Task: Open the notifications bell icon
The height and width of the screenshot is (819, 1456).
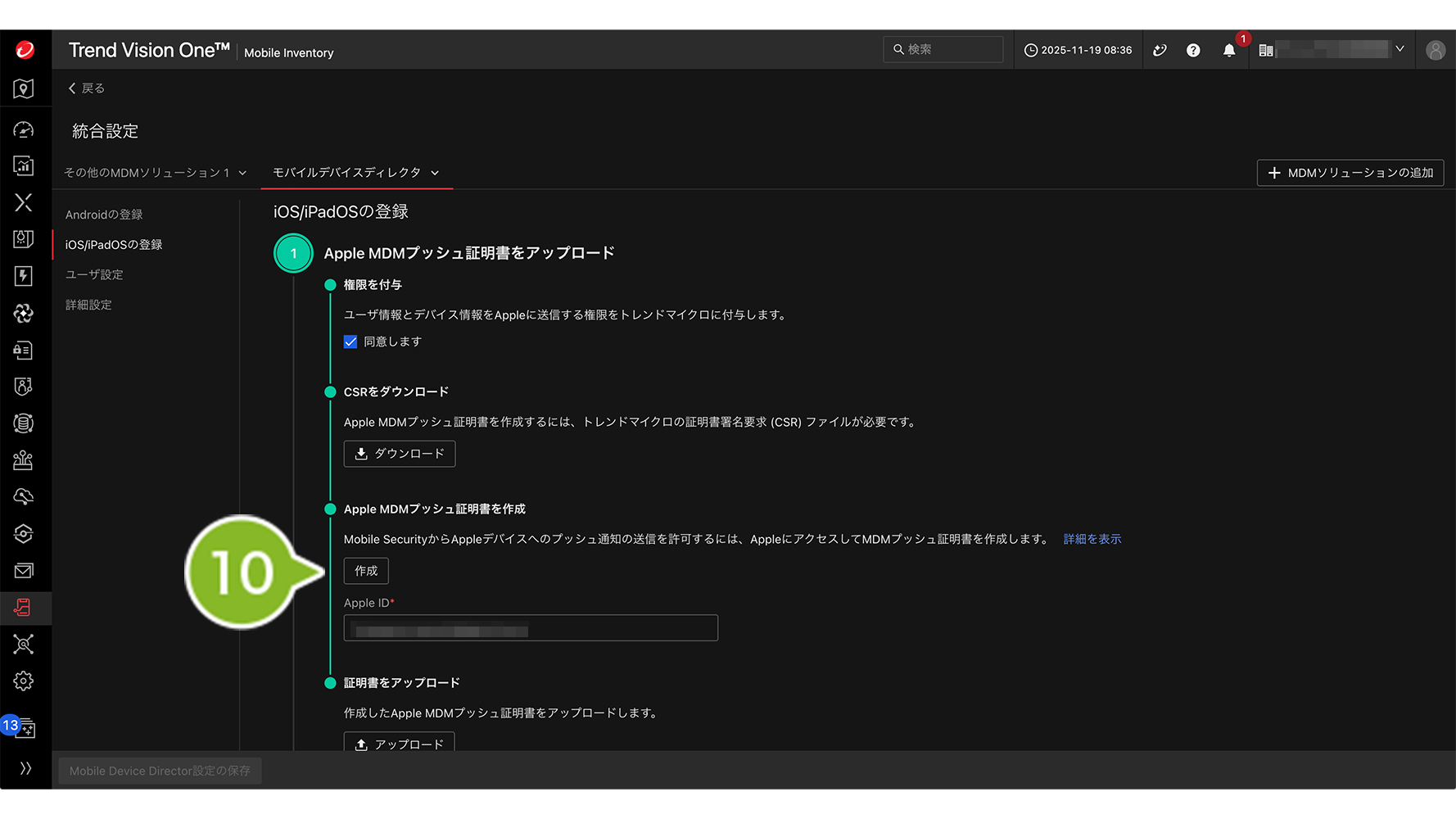Action: (1228, 51)
